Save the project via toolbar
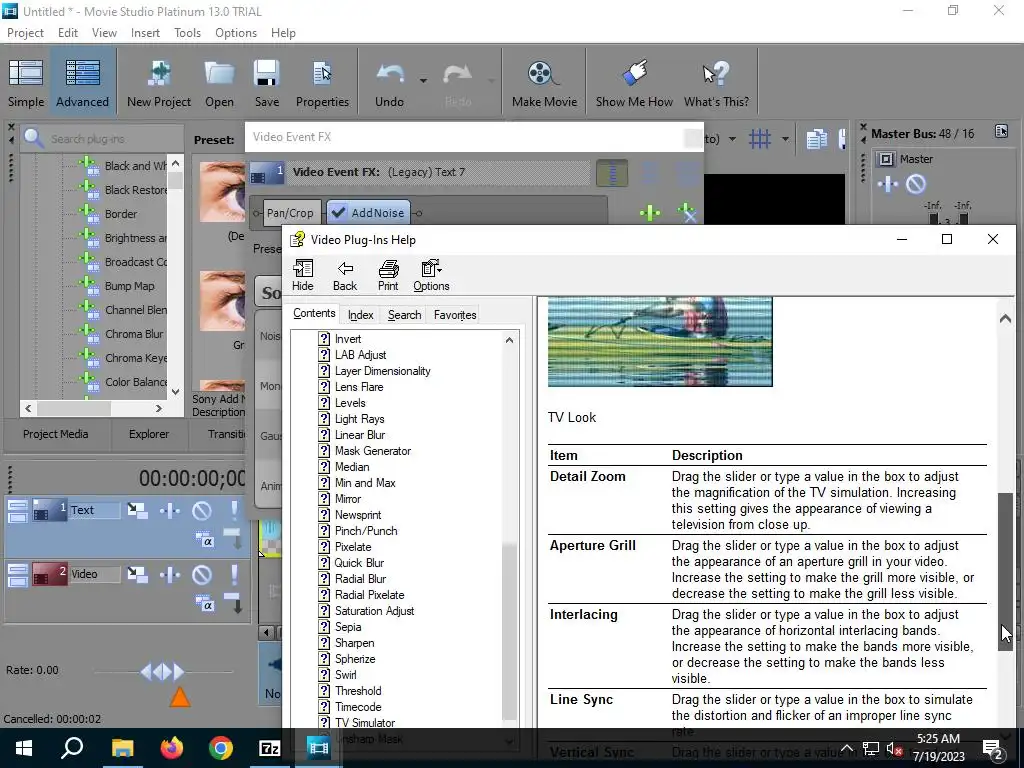 point(266,82)
